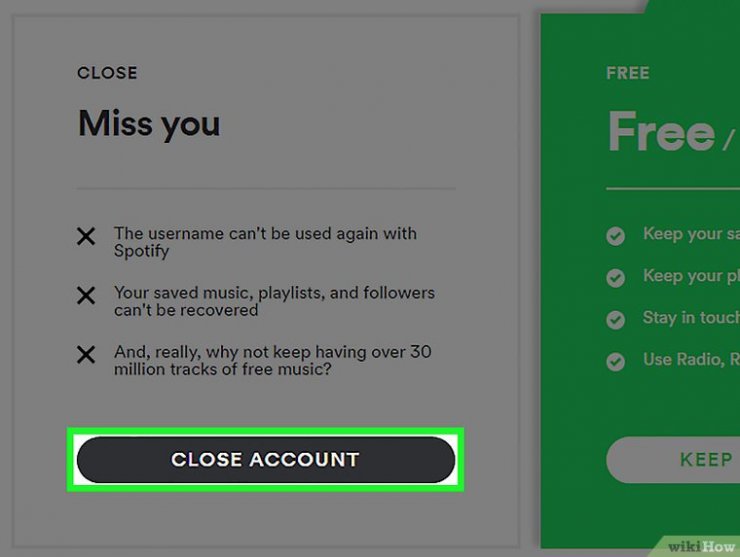740x557 pixels.
Task: Click checkmark icon beside 'Keep your sa' text
Action: [x=616, y=236]
